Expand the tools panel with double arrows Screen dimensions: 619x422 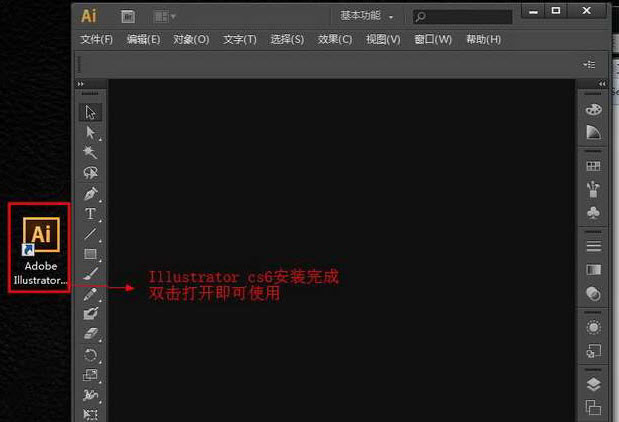coord(81,84)
